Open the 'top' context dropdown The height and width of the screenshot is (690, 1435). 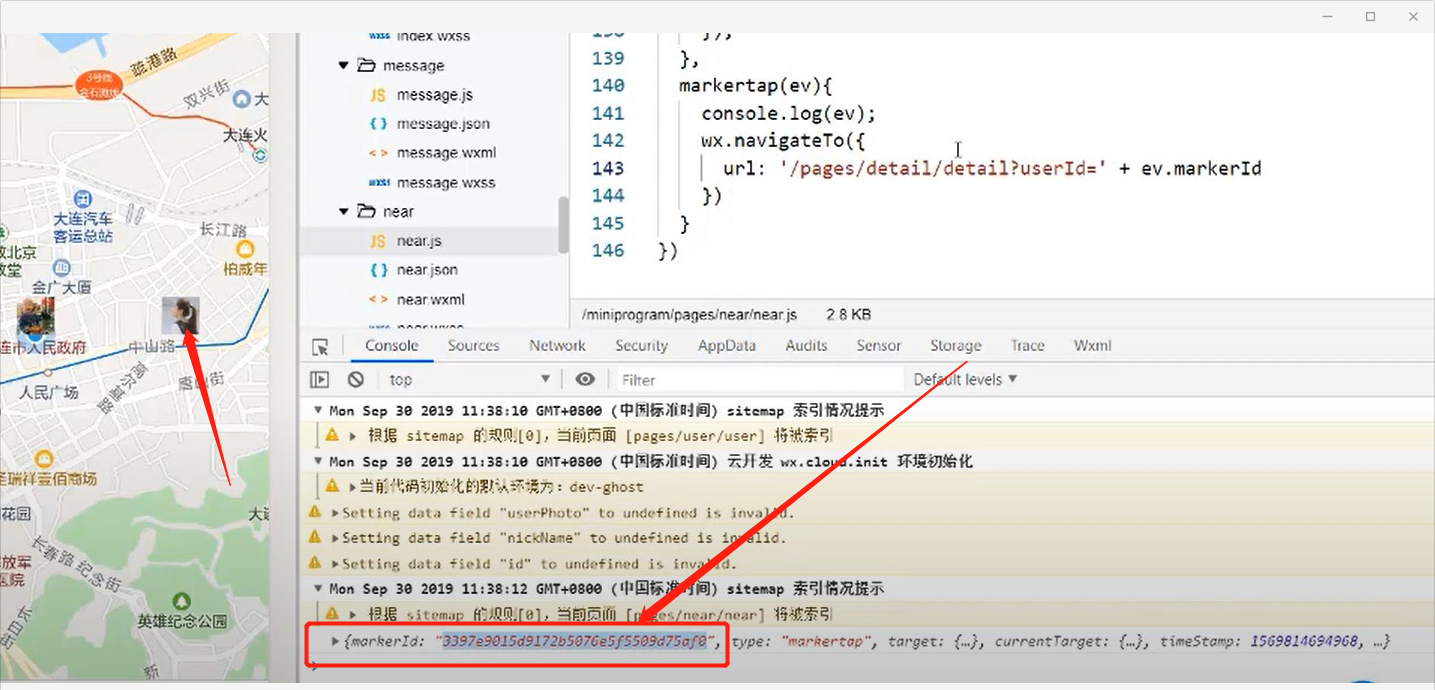[468, 379]
